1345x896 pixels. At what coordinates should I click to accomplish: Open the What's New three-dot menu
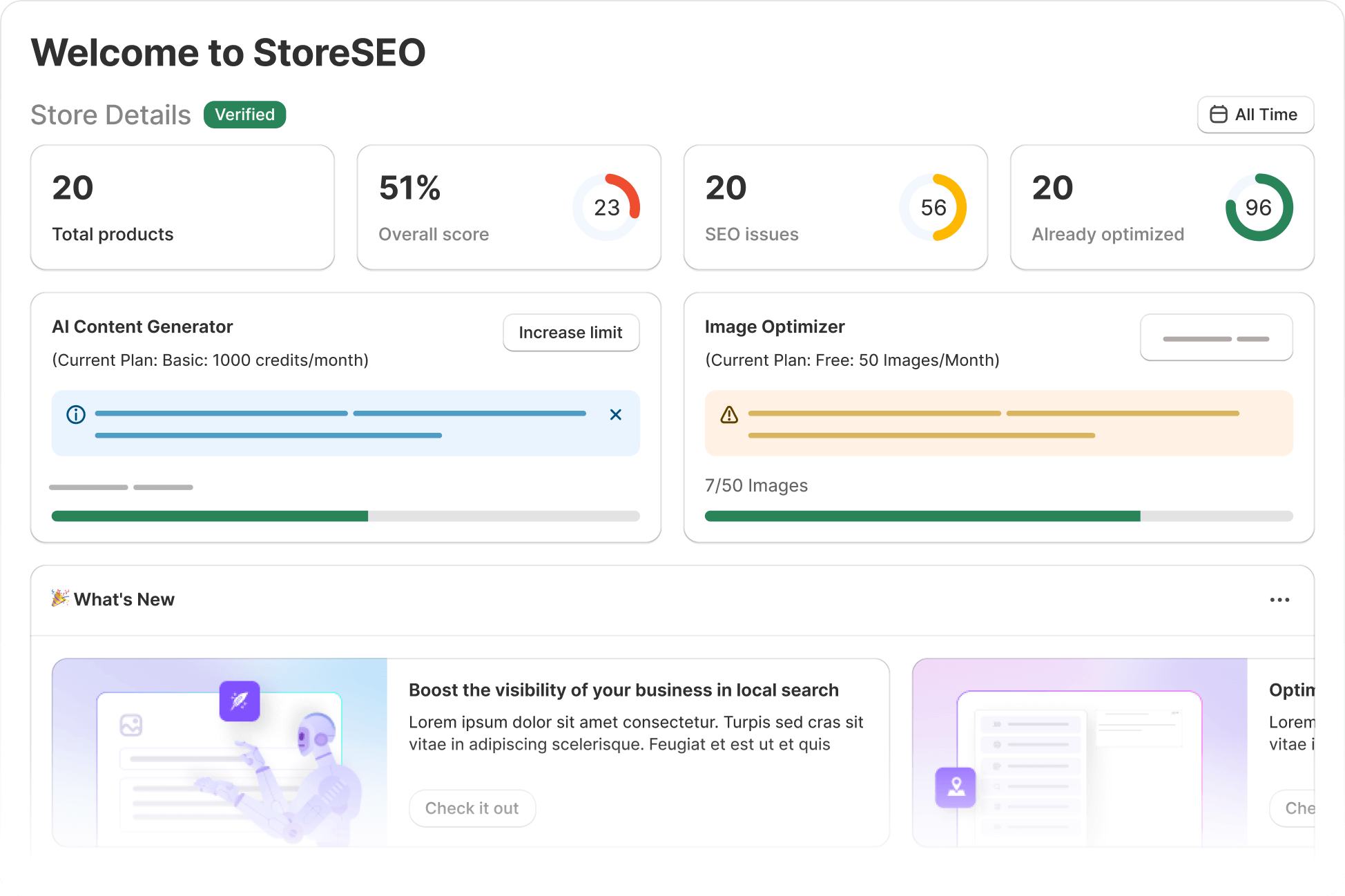1279,600
